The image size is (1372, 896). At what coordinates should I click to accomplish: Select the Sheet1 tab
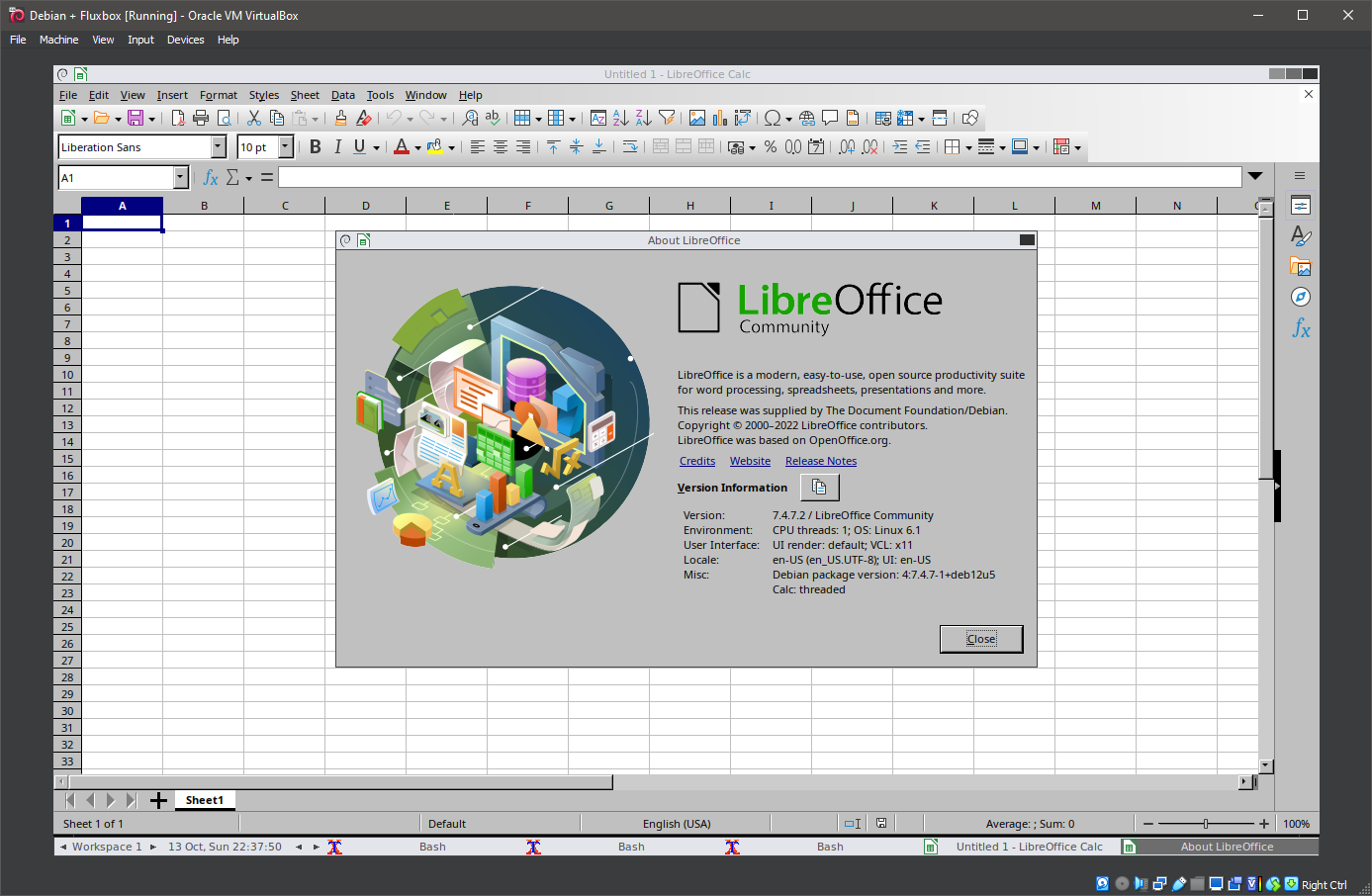point(205,800)
